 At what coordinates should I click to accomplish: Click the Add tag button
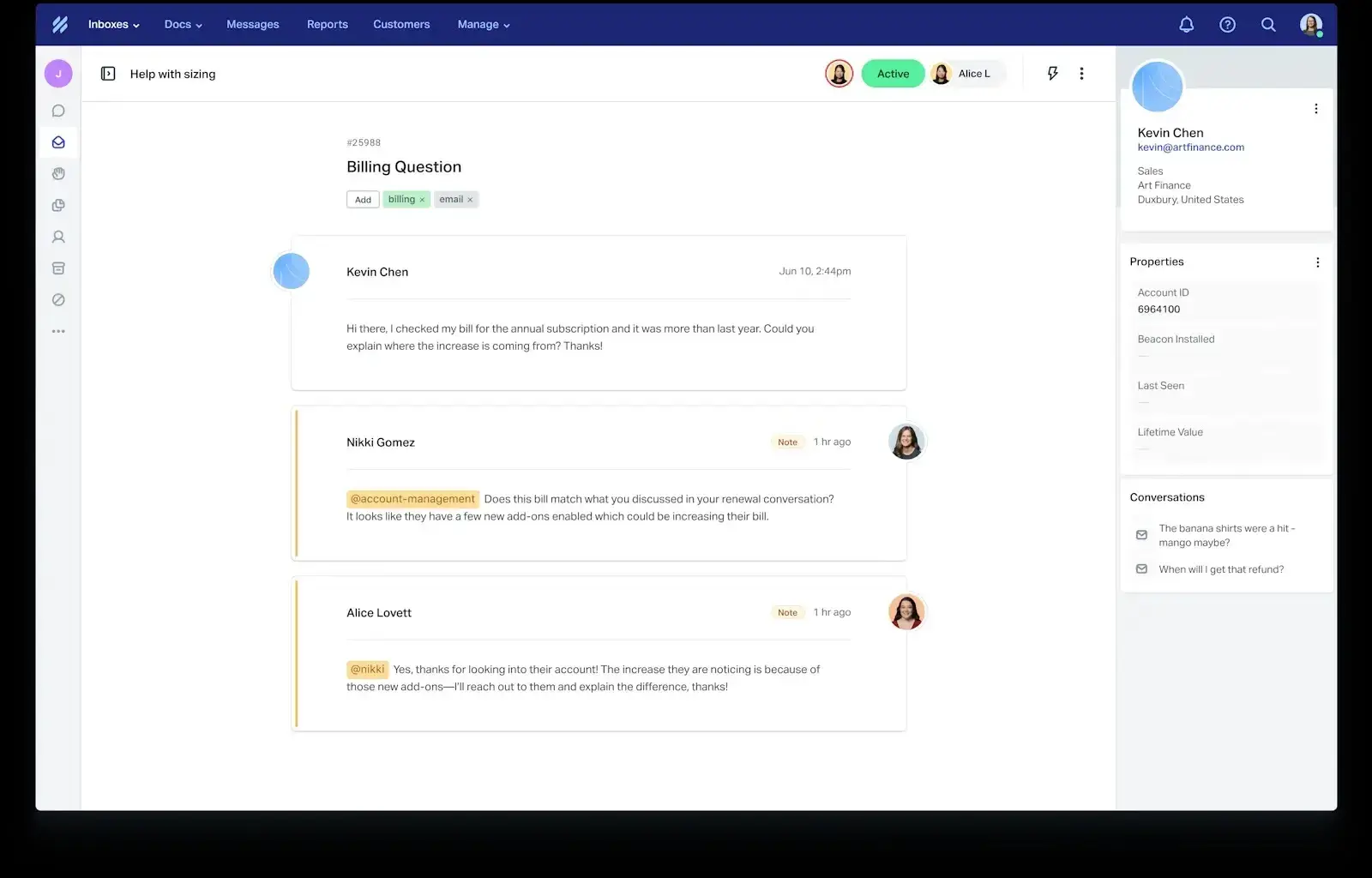(x=363, y=200)
